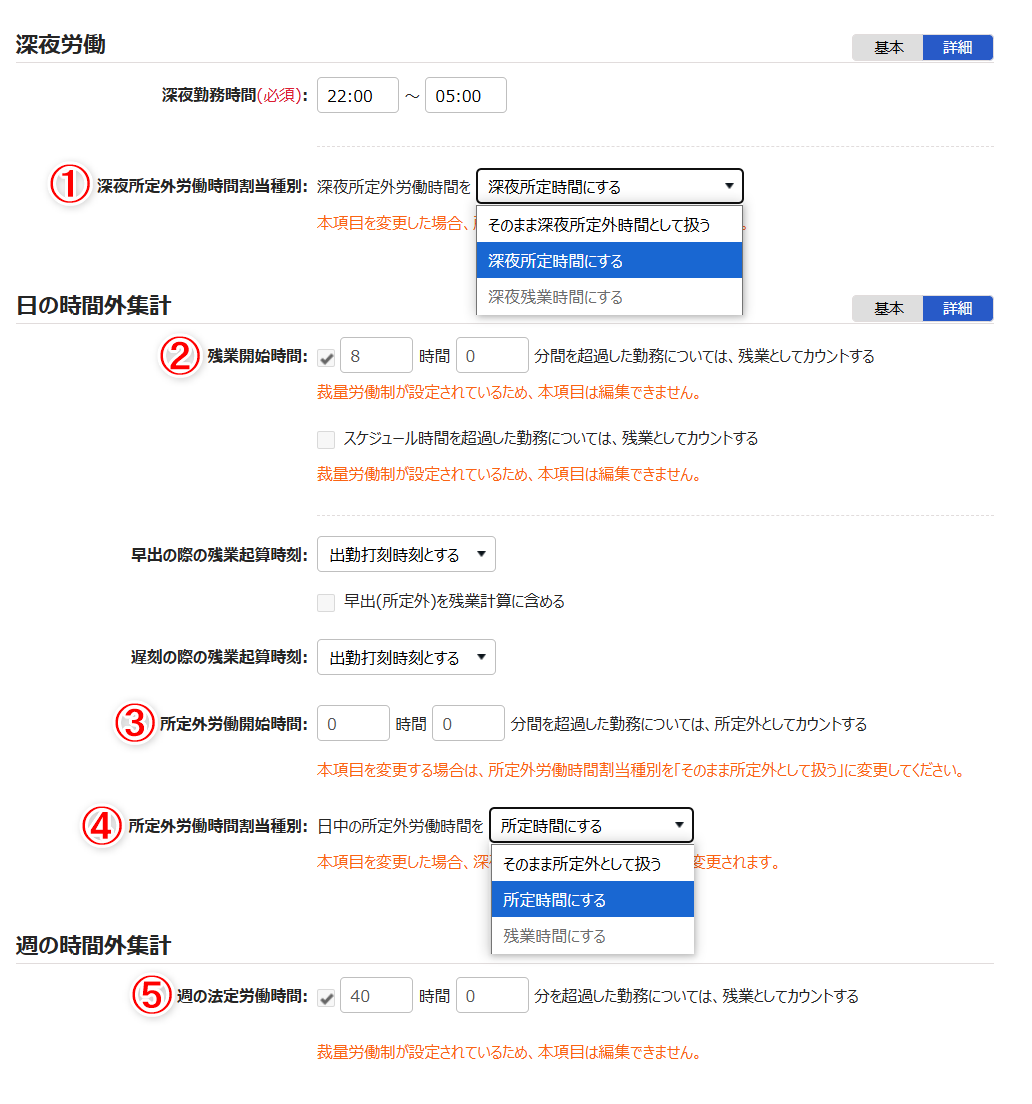Click the hour field of 所定外労働開始時間
Image resolution: width=1032 pixels, height=1104 pixels.
[353, 722]
